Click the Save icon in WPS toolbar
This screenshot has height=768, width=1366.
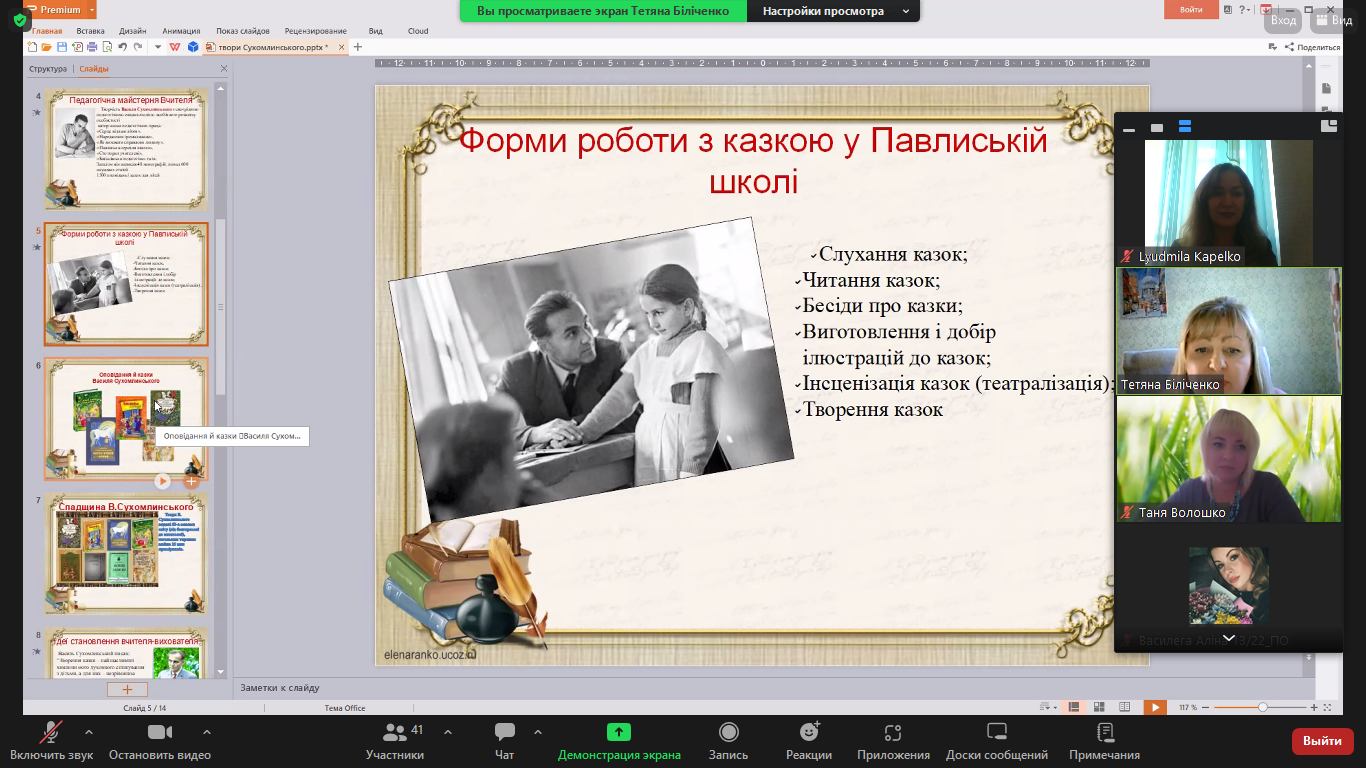(x=62, y=47)
